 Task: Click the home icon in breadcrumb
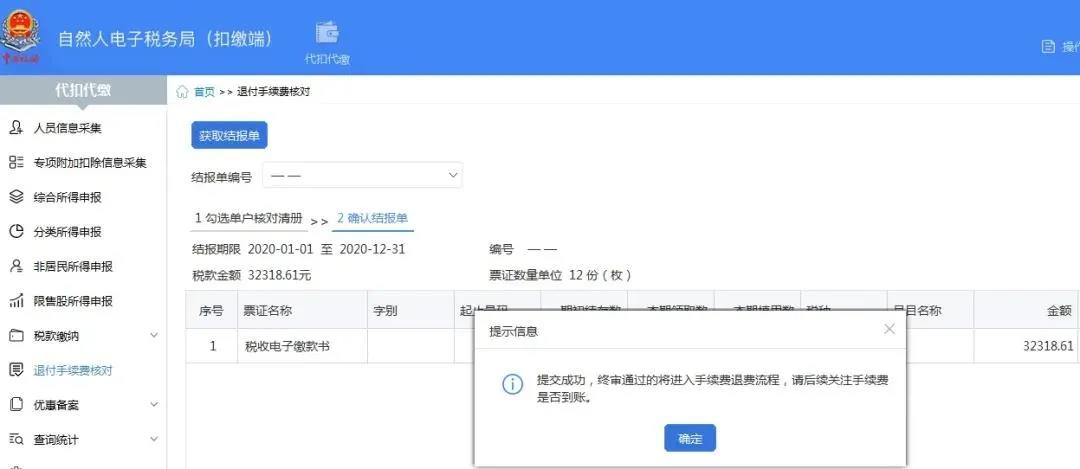183,92
